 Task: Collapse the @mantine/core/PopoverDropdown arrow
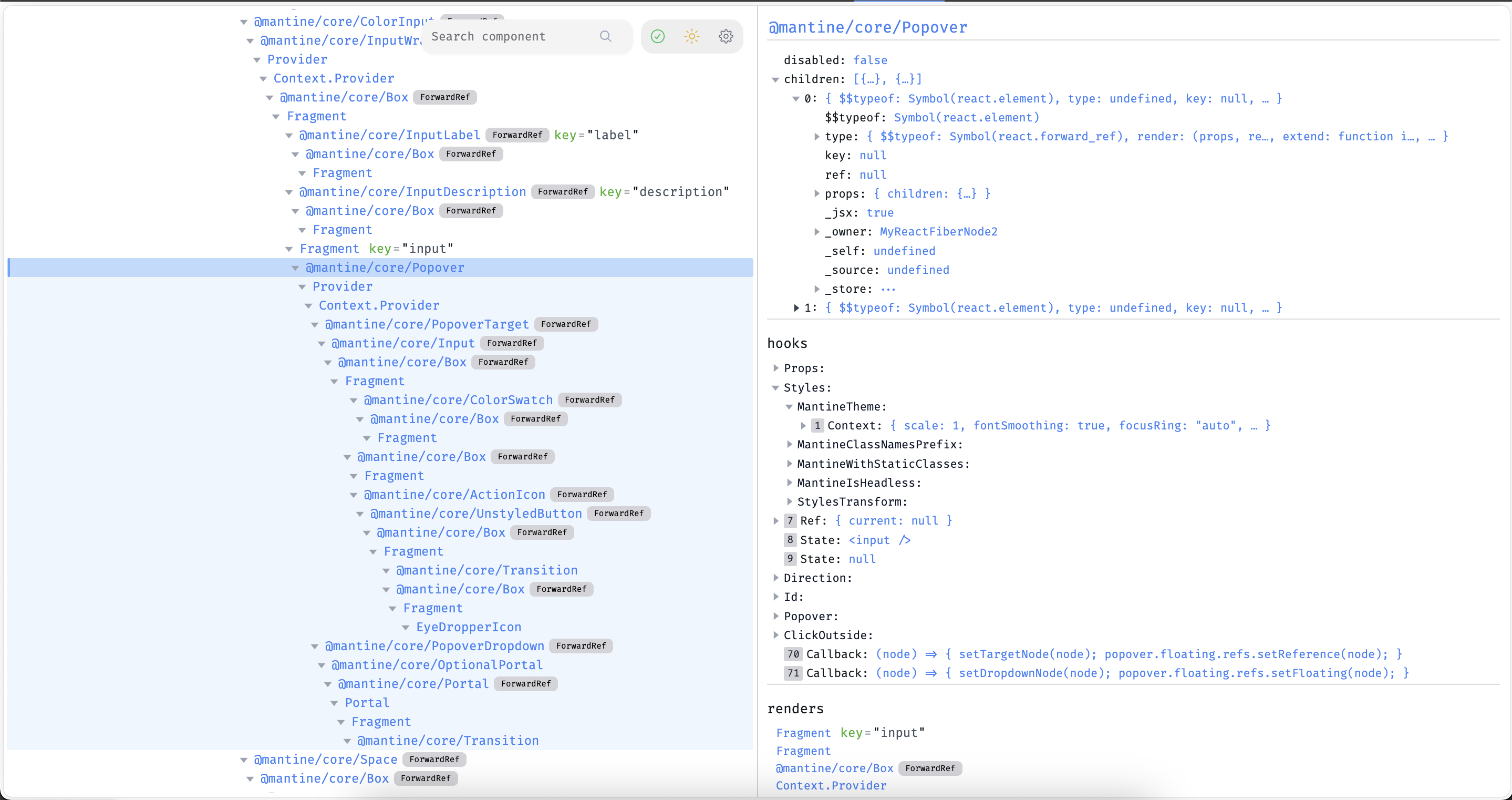315,647
